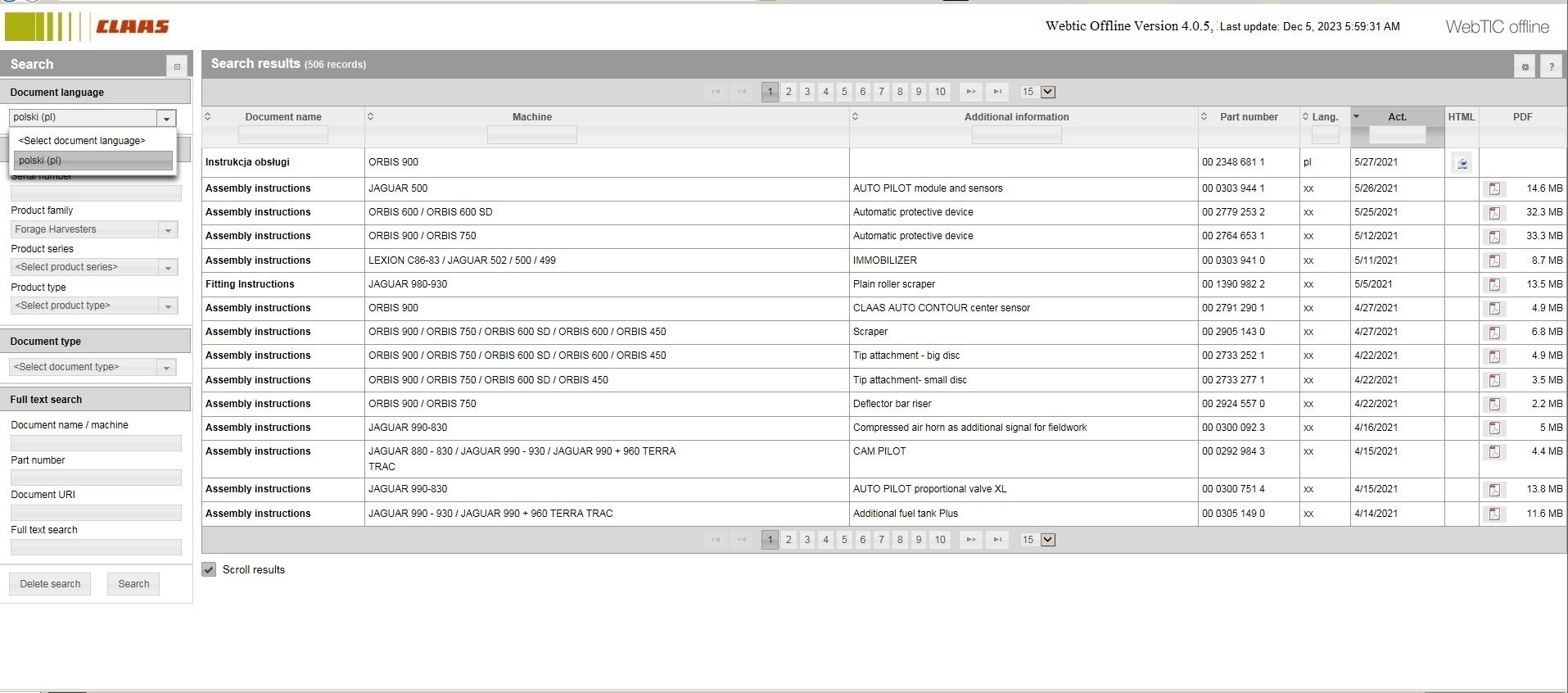Go to page 3 in bottom pager
Screen dimensions: 1568x693
(807, 540)
